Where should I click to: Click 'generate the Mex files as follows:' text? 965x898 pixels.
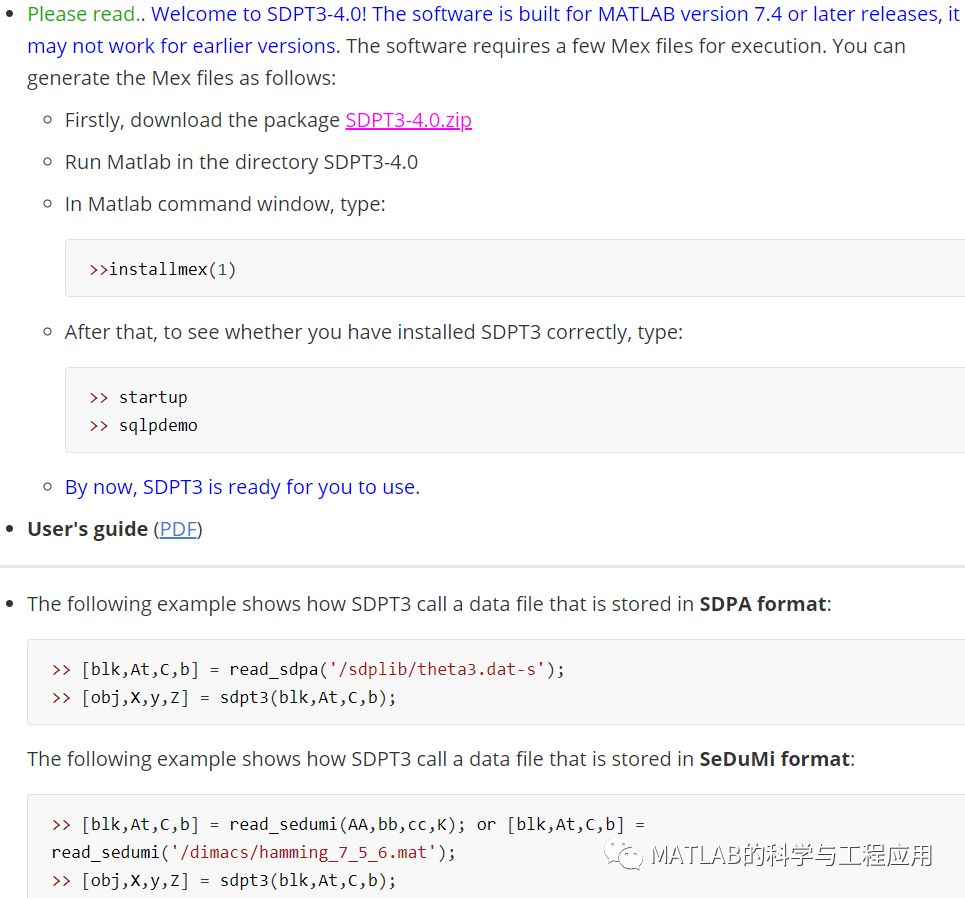click(182, 78)
